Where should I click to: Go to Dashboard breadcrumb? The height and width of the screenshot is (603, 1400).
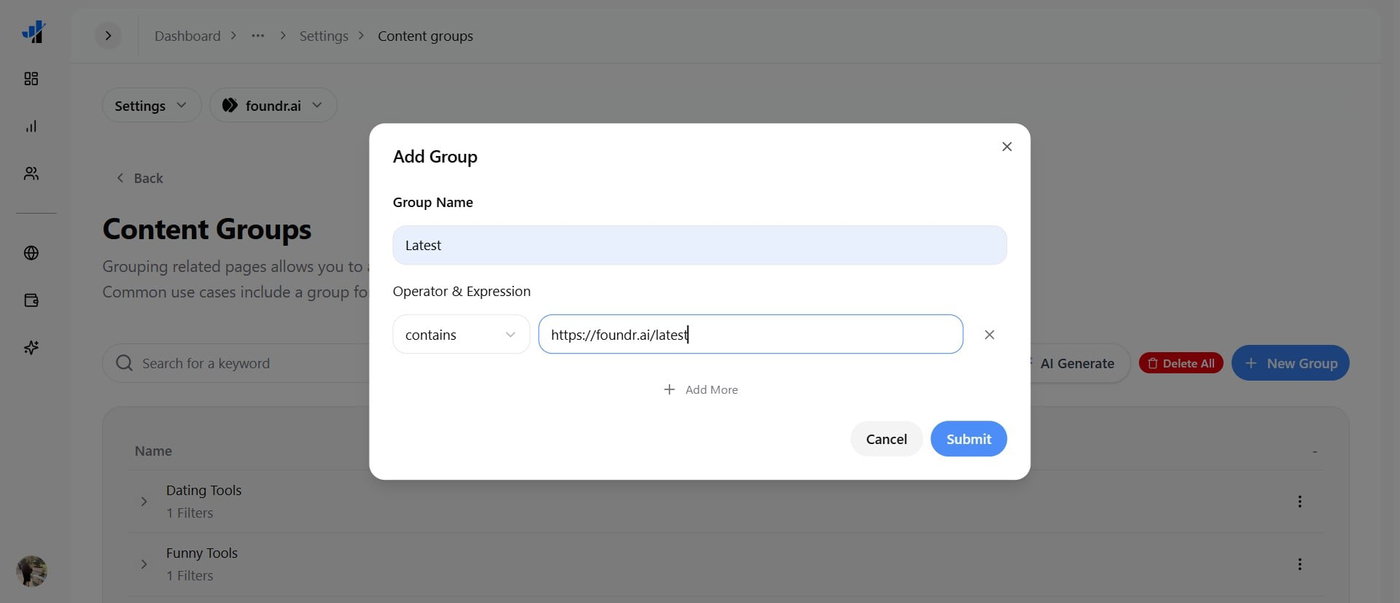click(x=187, y=36)
